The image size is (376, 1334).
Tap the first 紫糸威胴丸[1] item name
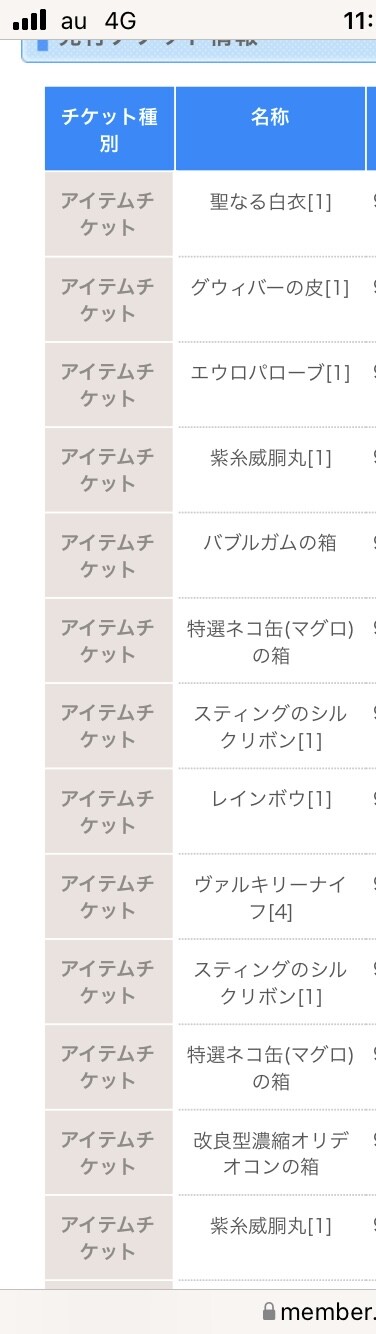(270, 458)
